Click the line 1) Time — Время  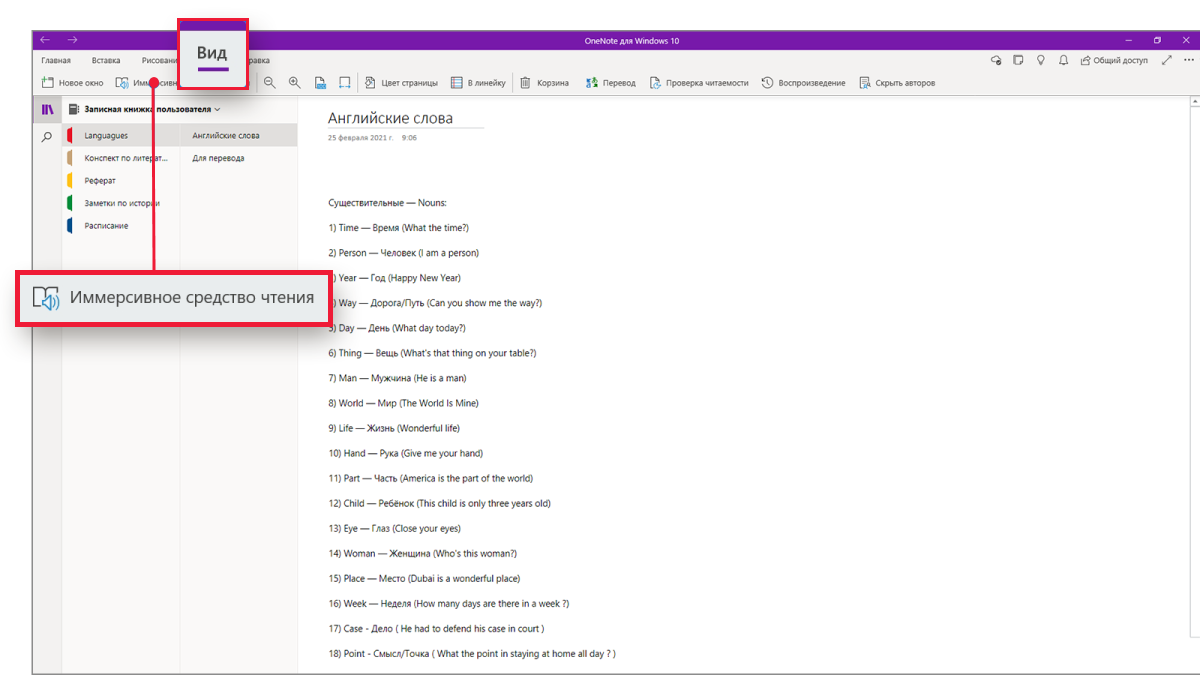(x=398, y=228)
